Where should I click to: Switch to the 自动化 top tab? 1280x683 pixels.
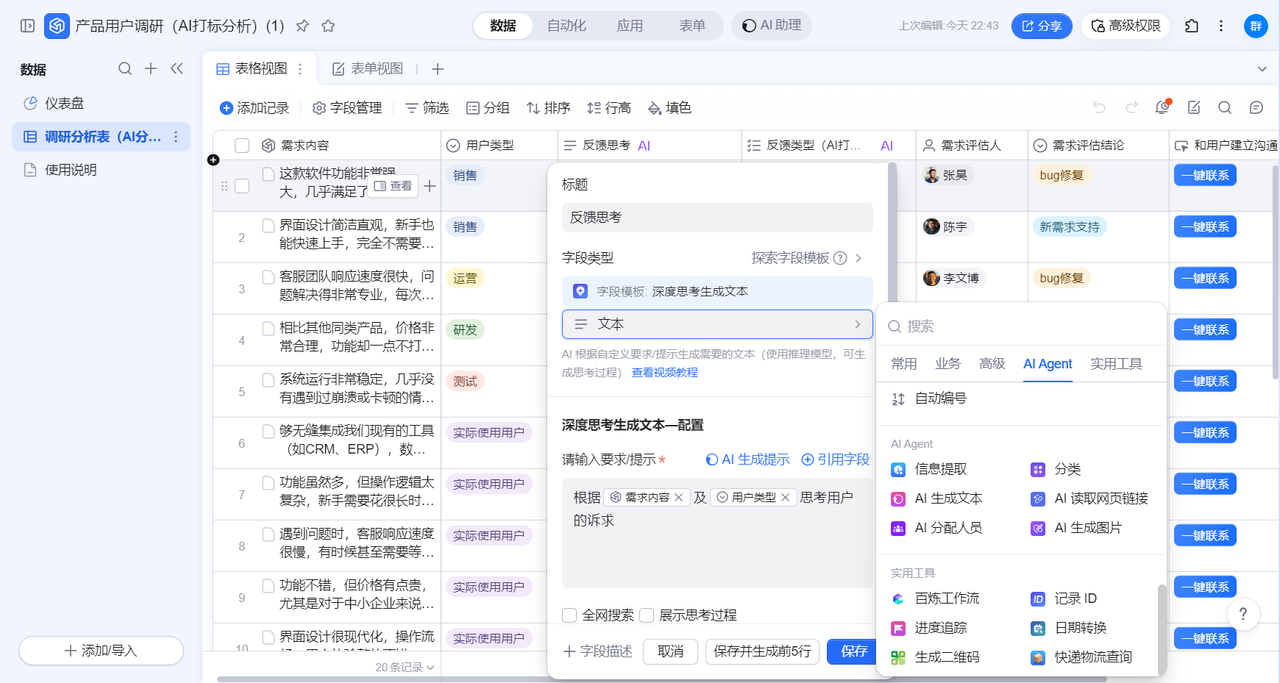[x=566, y=26]
